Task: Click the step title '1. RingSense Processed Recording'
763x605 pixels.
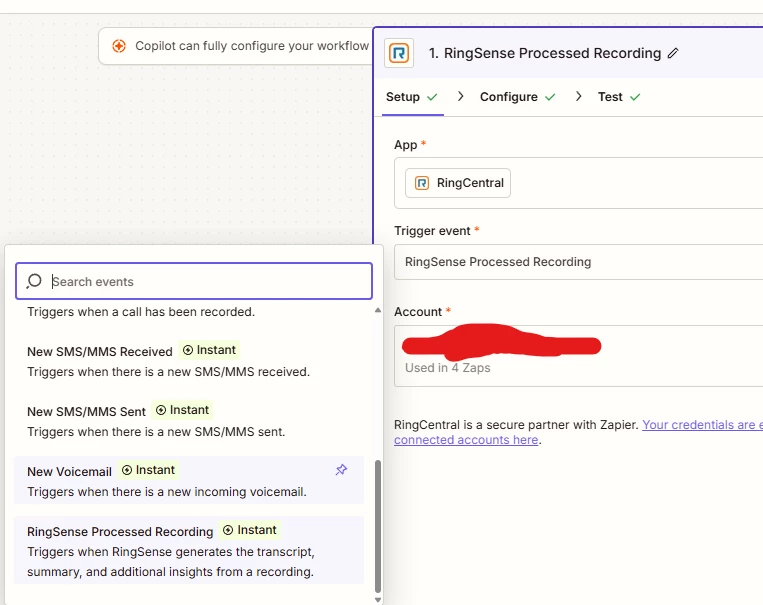Action: (545, 53)
